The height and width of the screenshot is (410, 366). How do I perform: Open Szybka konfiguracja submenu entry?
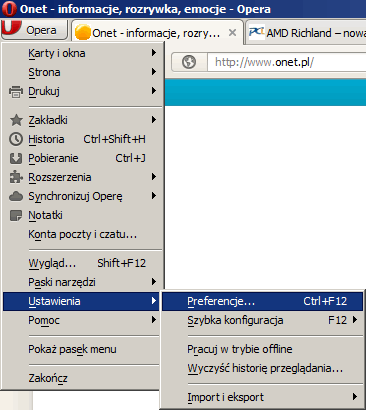[x=262, y=320]
